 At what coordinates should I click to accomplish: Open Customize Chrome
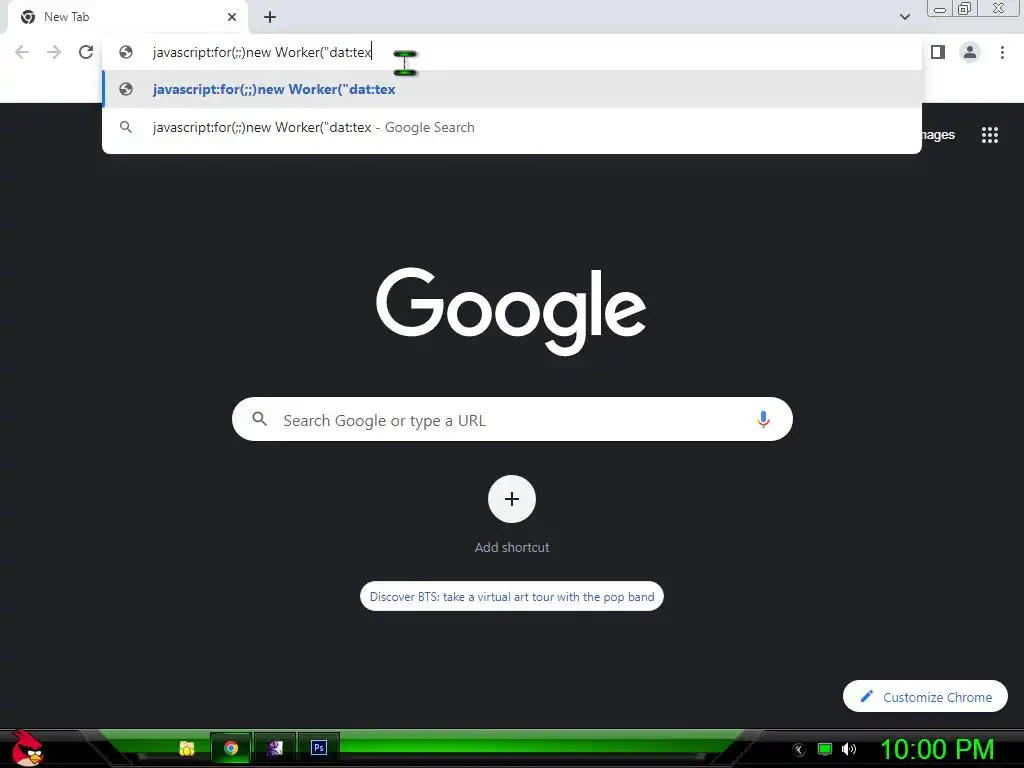click(925, 697)
